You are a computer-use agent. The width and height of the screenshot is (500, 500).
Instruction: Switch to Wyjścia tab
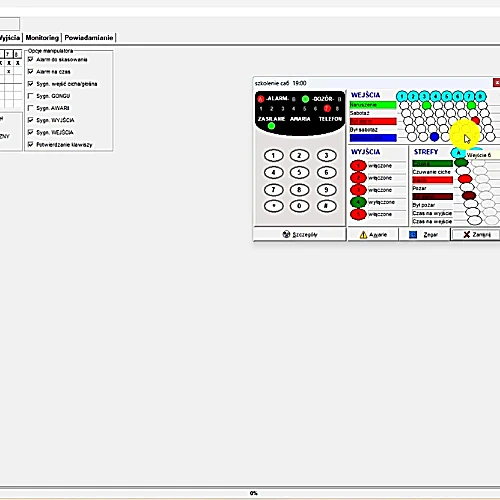10,38
